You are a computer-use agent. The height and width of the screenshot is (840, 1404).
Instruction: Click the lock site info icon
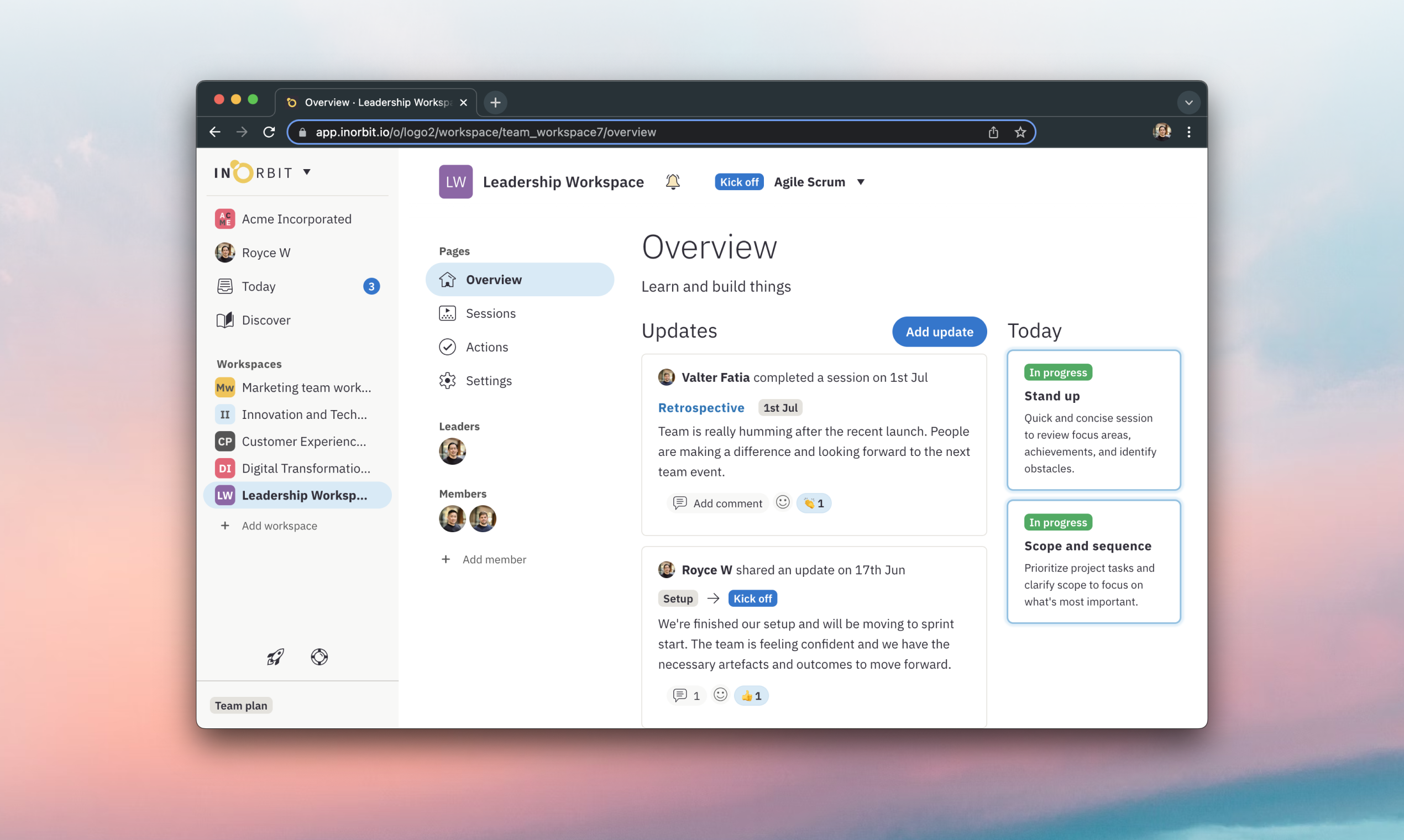pyautogui.click(x=302, y=132)
